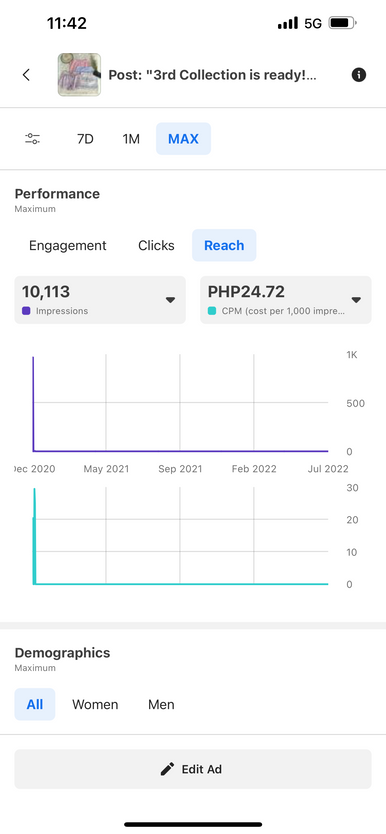Tap the back arrow icon
Viewport: 386px width, 834px height.
pos(26,75)
